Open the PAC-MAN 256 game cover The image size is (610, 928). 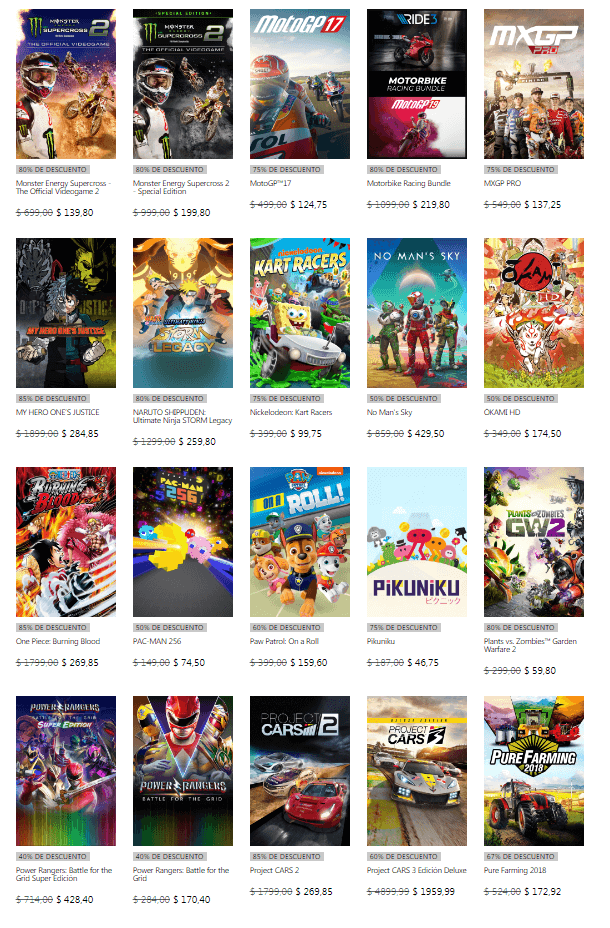[183, 542]
